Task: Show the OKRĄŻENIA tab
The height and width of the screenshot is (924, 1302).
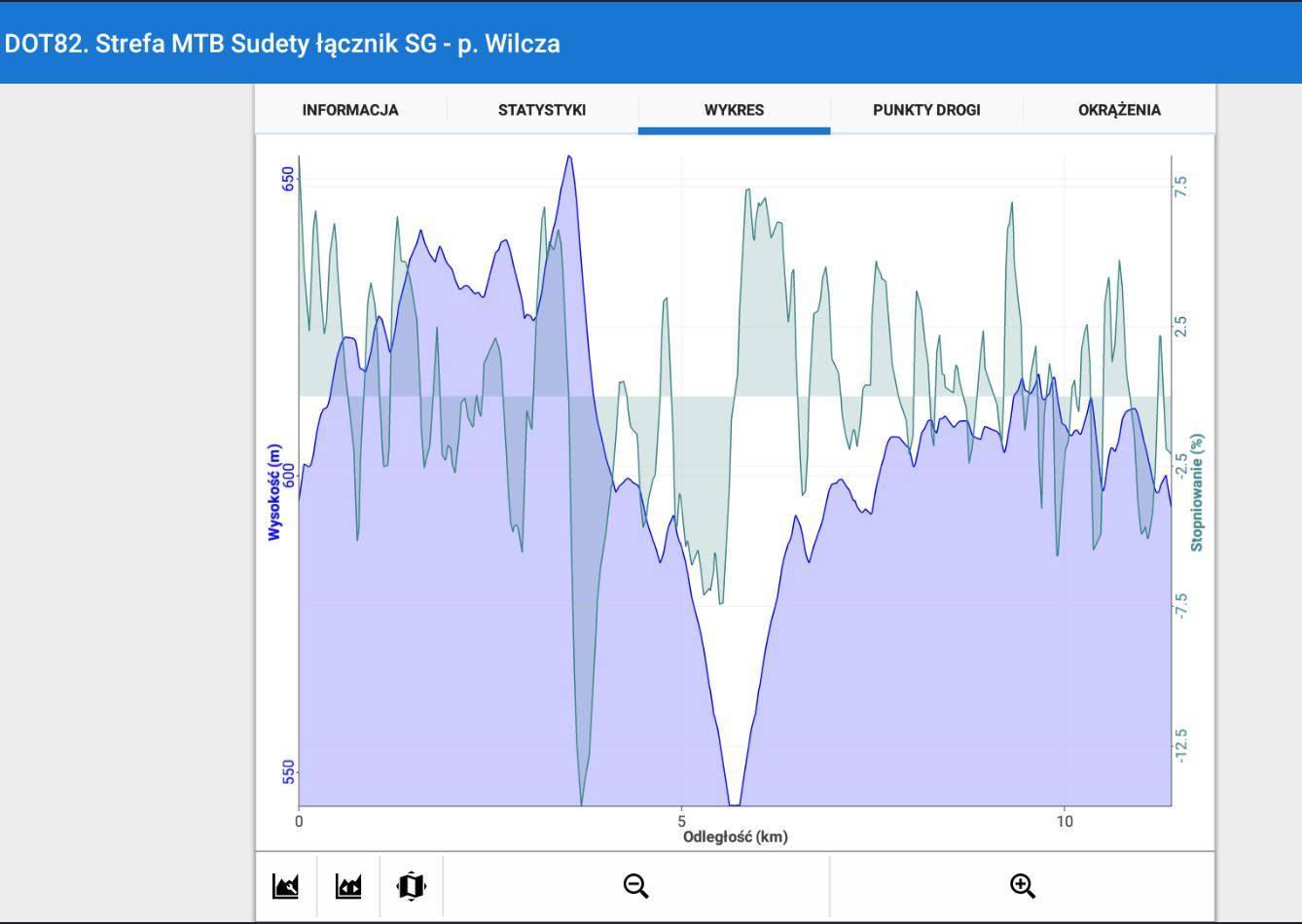Action: click(x=1119, y=110)
